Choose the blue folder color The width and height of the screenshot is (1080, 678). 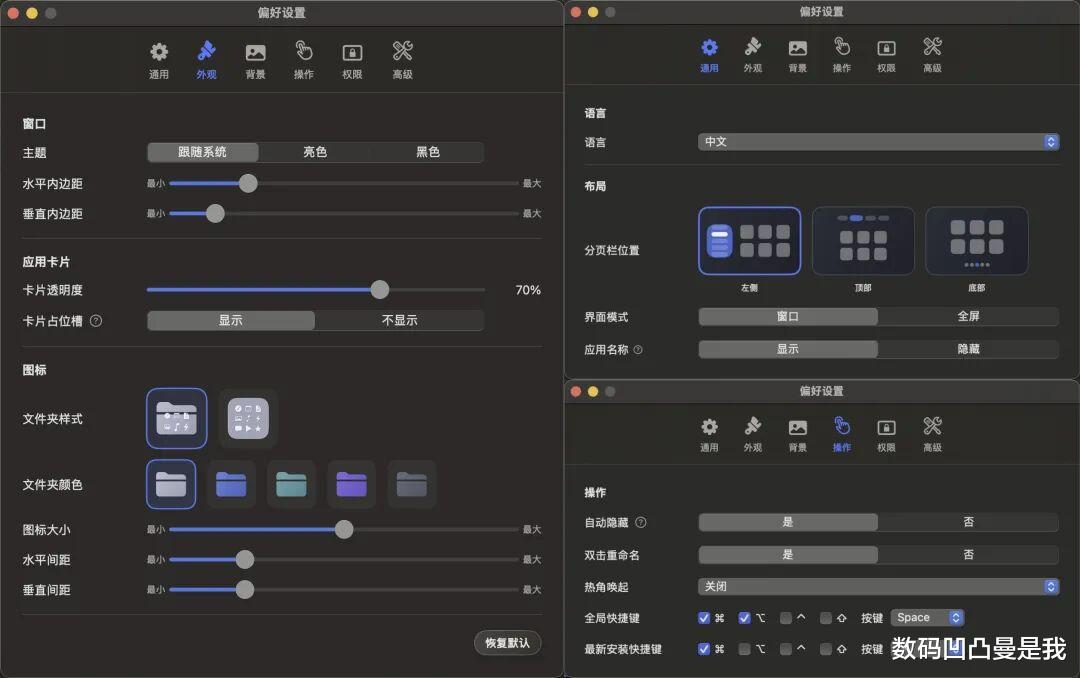tap(231, 484)
